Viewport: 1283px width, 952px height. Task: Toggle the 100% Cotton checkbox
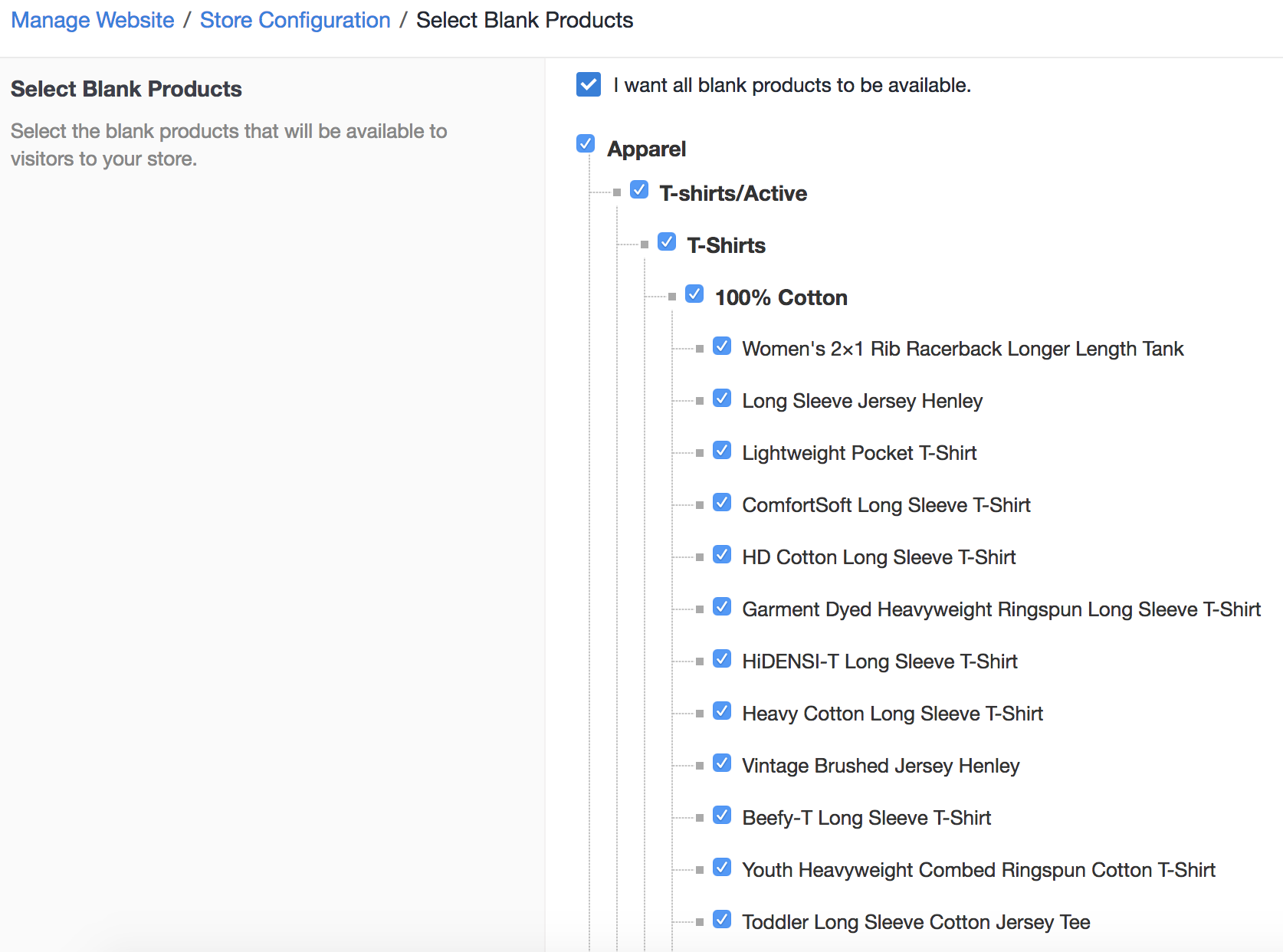694,294
